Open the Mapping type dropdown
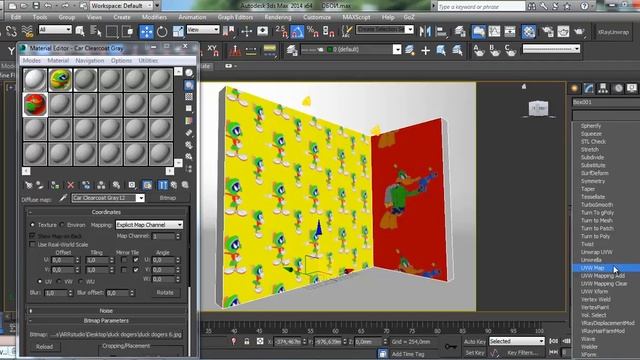Screen dimensions: 640x360 coord(149,225)
